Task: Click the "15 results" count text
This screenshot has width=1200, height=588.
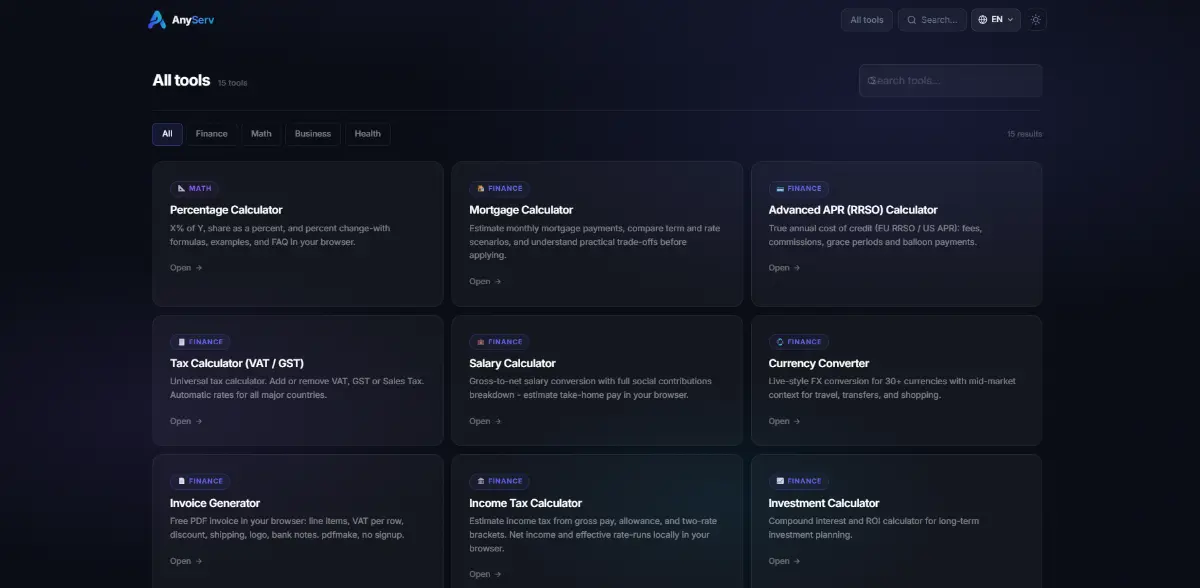Action: coord(1024,134)
